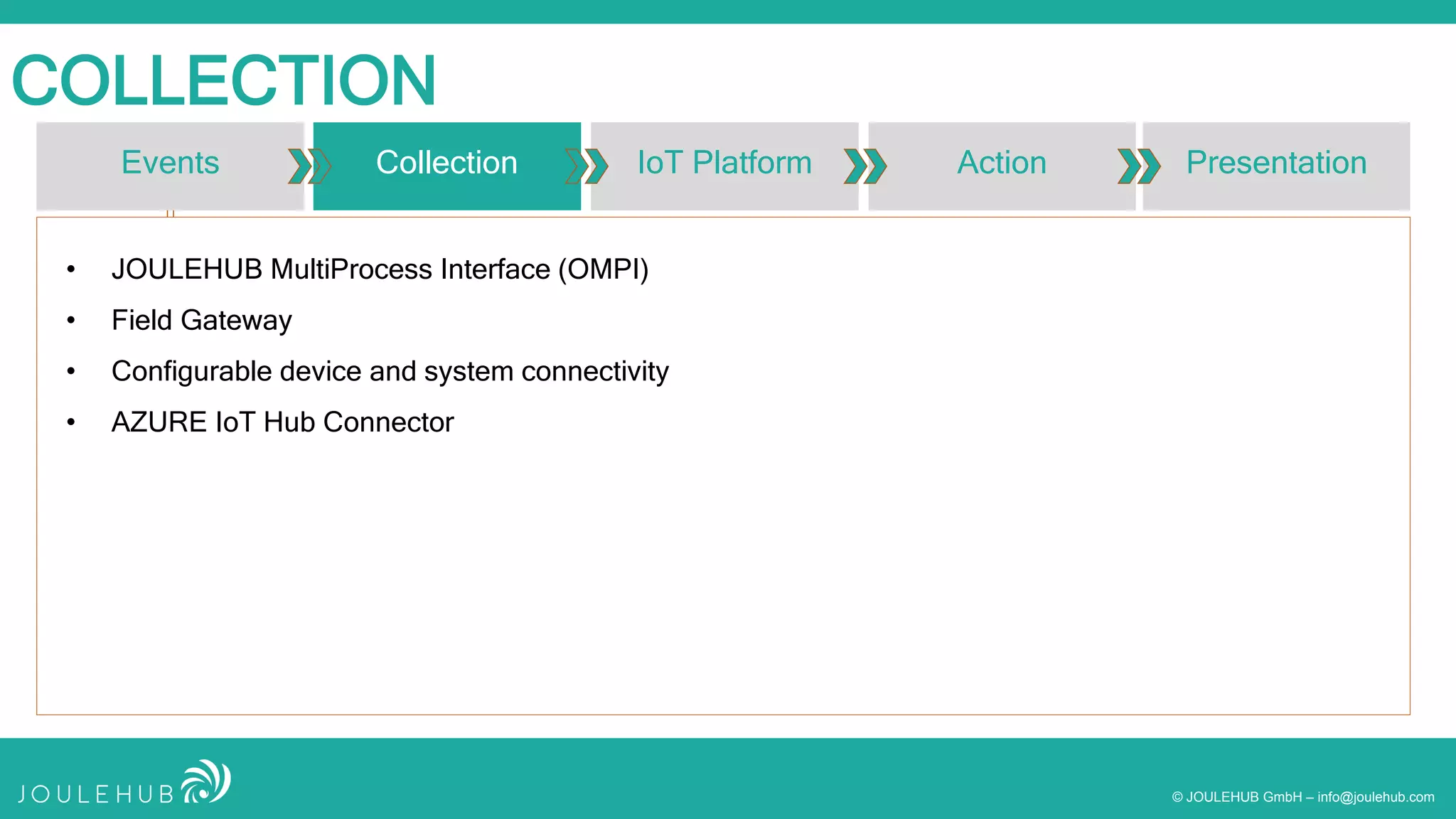
Task: Select the COLLECTION slide title
Action: pyautogui.click(x=224, y=80)
